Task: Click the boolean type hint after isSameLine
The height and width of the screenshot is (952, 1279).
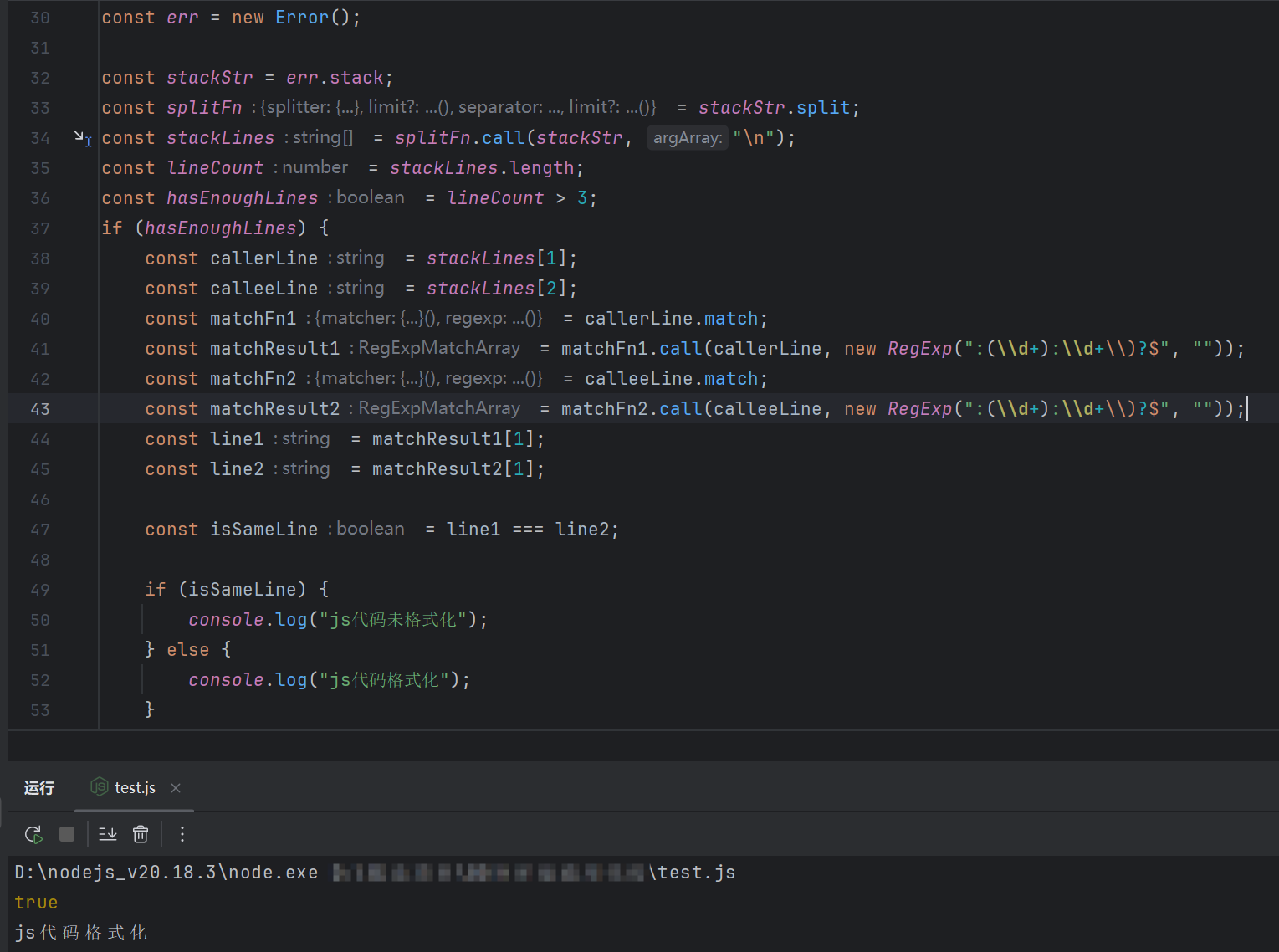Action: 370,529
